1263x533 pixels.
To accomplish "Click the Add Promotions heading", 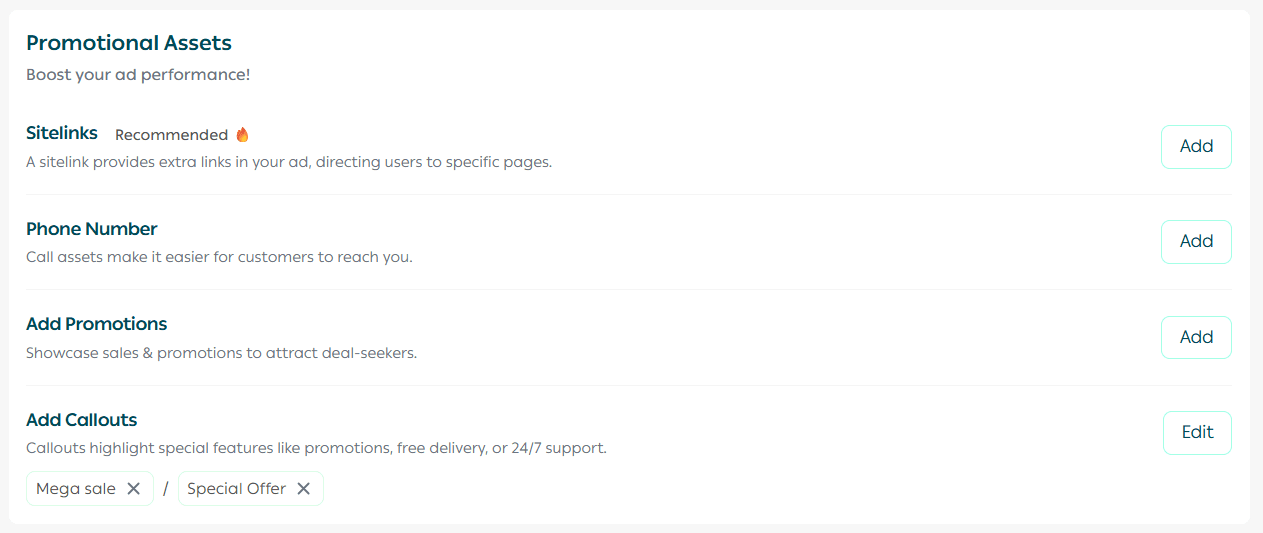I will tap(96, 324).
